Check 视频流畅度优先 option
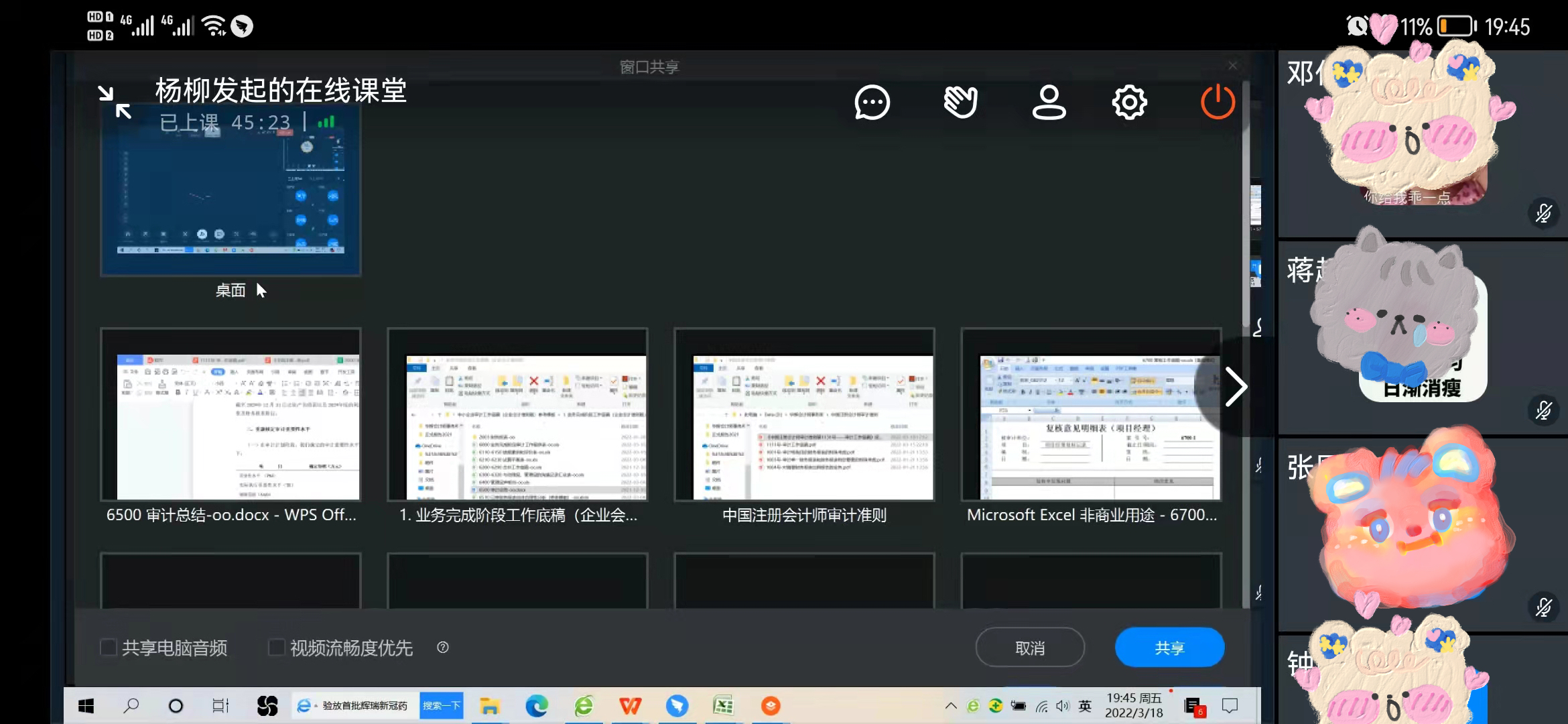The width and height of the screenshot is (1568, 724). [276, 648]
